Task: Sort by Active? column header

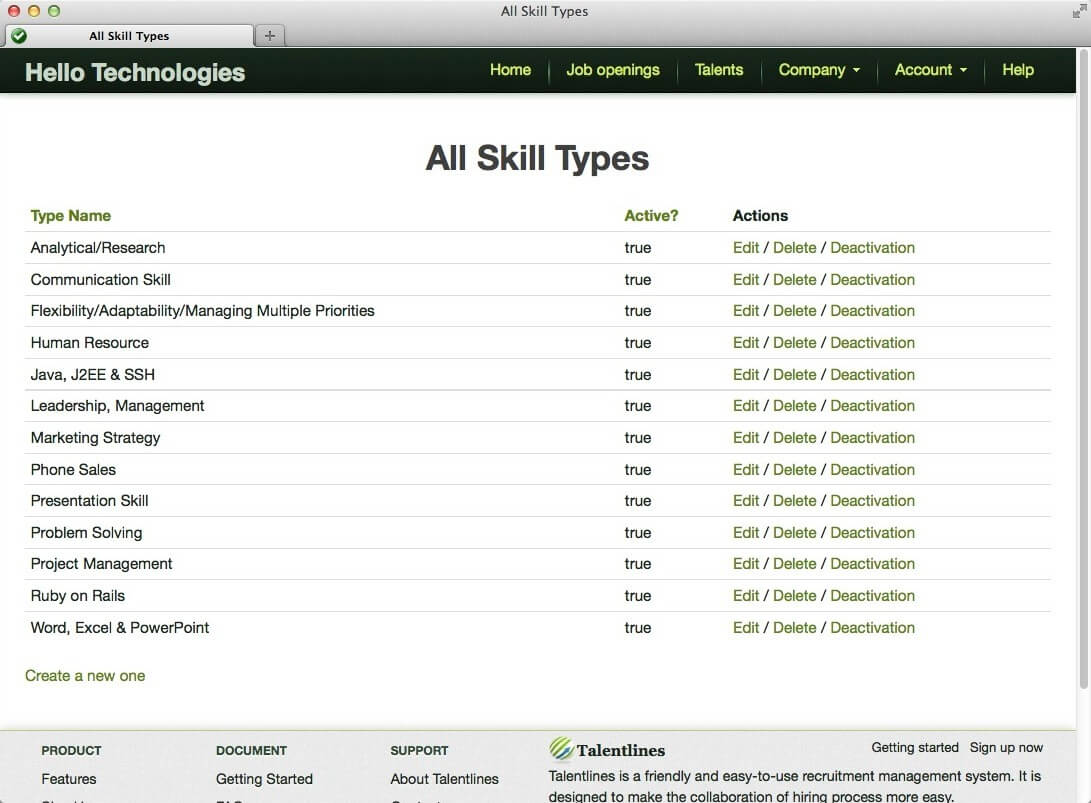Action: [651, 216]
